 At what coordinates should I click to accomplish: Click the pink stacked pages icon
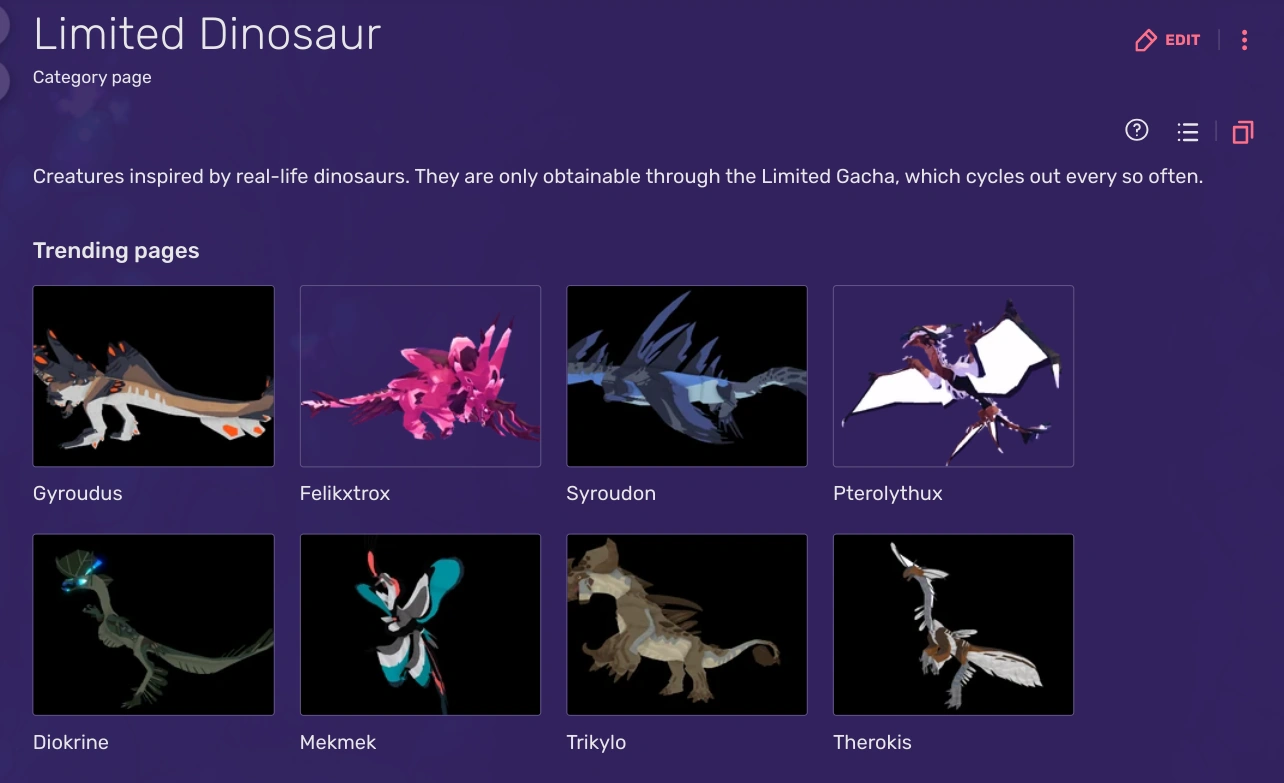click(x=1243, y=131)
